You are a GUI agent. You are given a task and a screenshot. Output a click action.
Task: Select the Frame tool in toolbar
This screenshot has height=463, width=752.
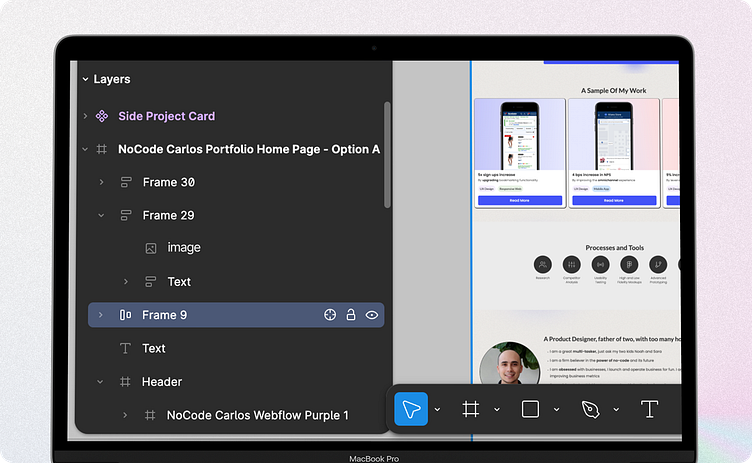(x=470, y=409)
